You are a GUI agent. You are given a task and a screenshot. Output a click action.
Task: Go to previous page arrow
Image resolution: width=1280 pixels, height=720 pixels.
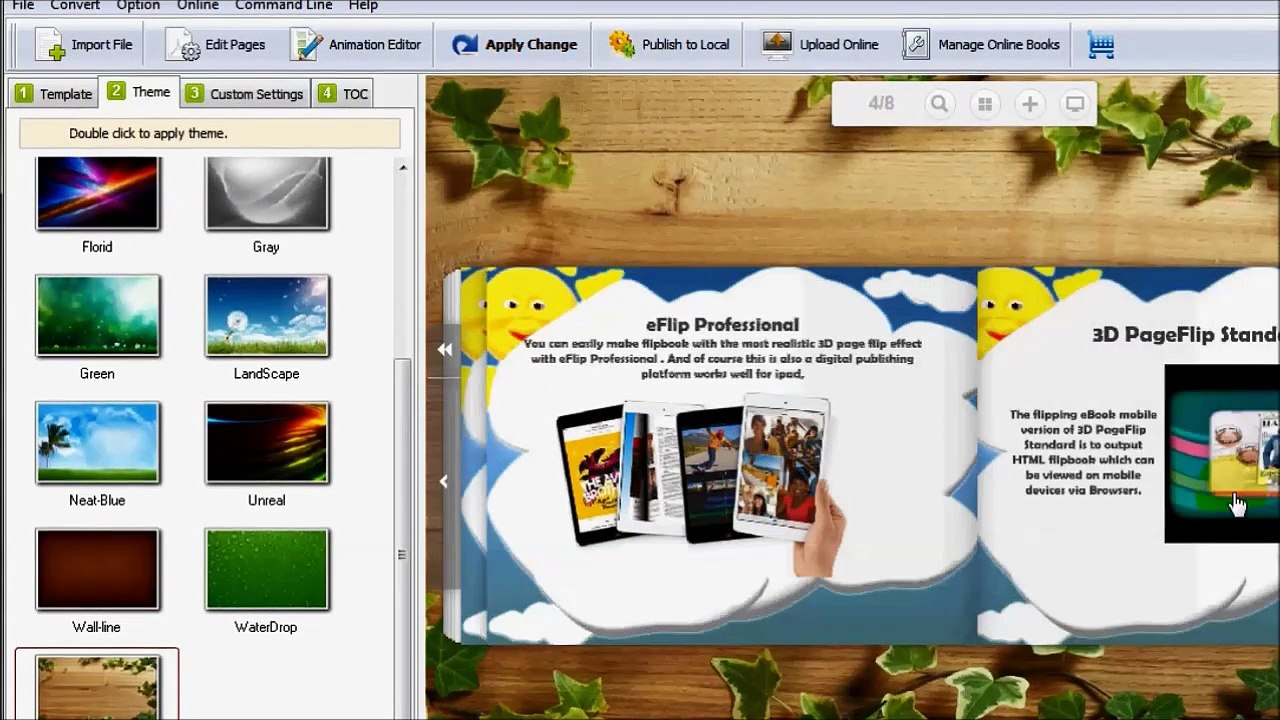click(444, 481)
